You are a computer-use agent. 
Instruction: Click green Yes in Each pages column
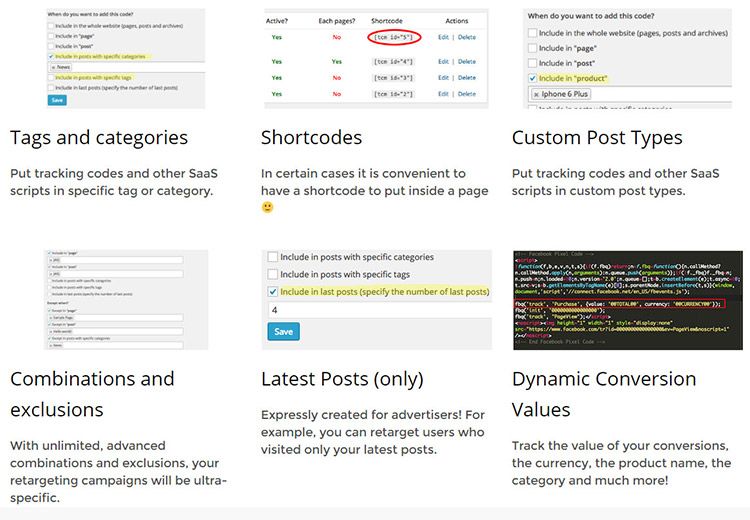(337, 61)
